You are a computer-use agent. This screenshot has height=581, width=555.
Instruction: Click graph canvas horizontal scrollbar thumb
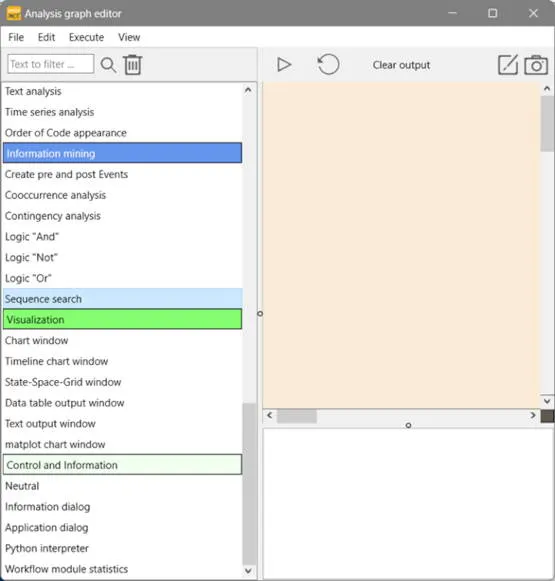[297, 416]
